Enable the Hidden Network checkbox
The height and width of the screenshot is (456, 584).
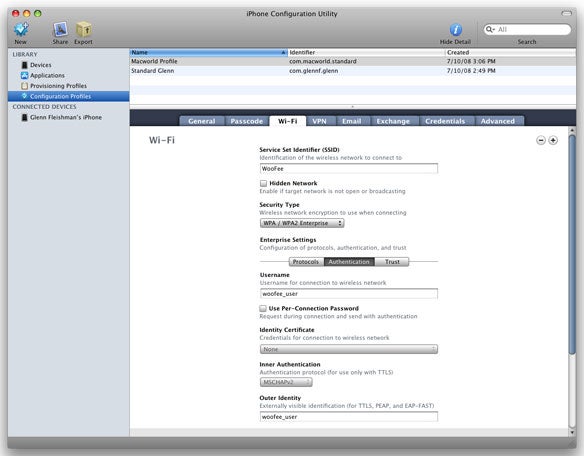click(263, 183)
